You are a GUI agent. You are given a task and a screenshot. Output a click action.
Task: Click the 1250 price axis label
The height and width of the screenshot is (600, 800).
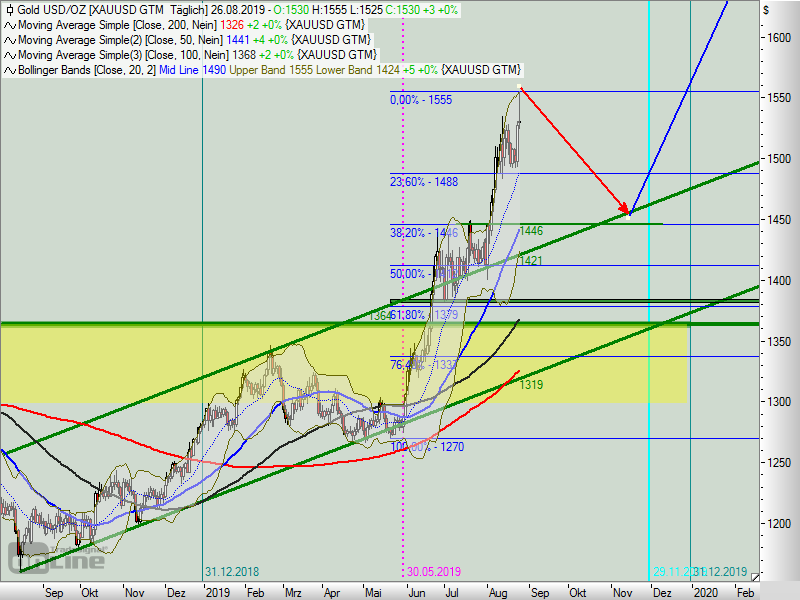click(x=778, y=463)
